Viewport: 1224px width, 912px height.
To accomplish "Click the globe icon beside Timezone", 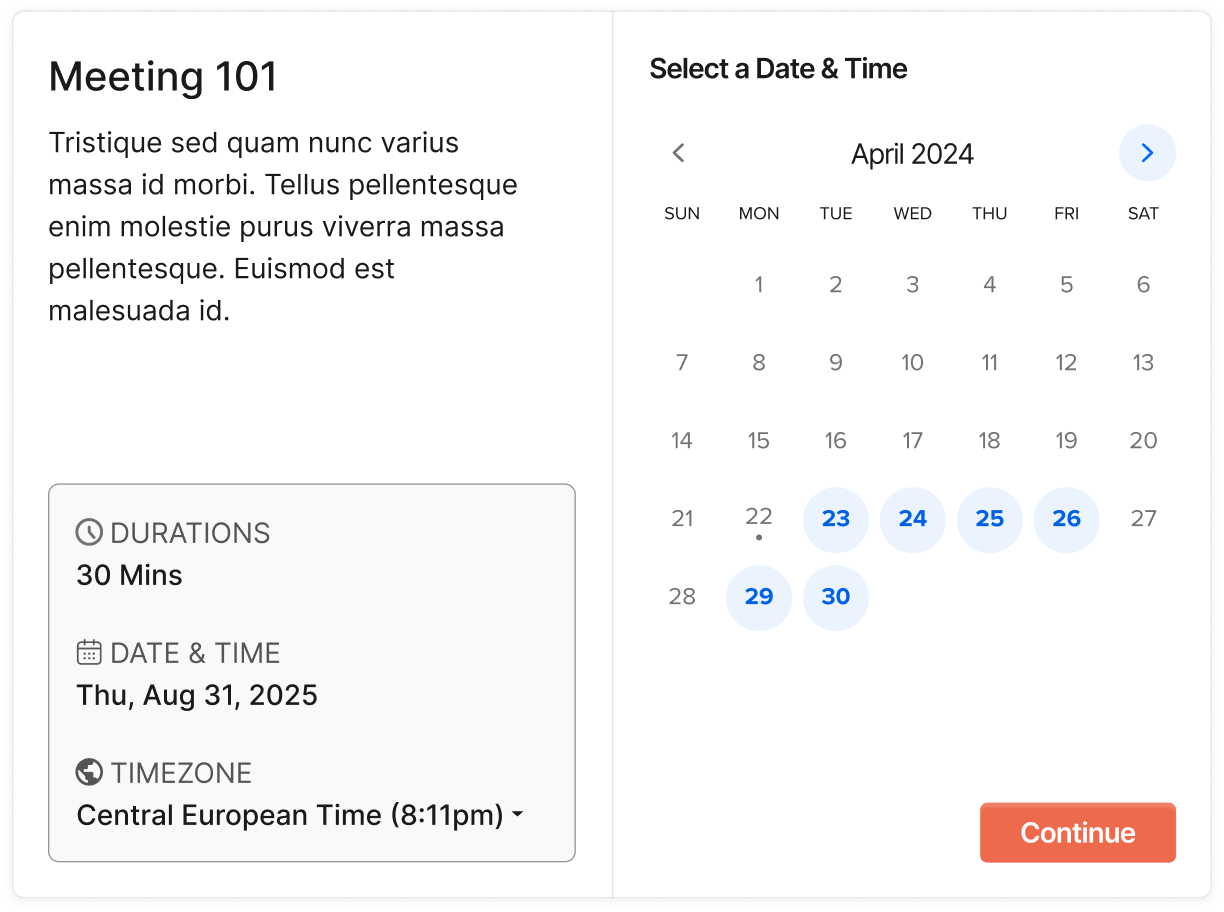I will coord(89,772).
